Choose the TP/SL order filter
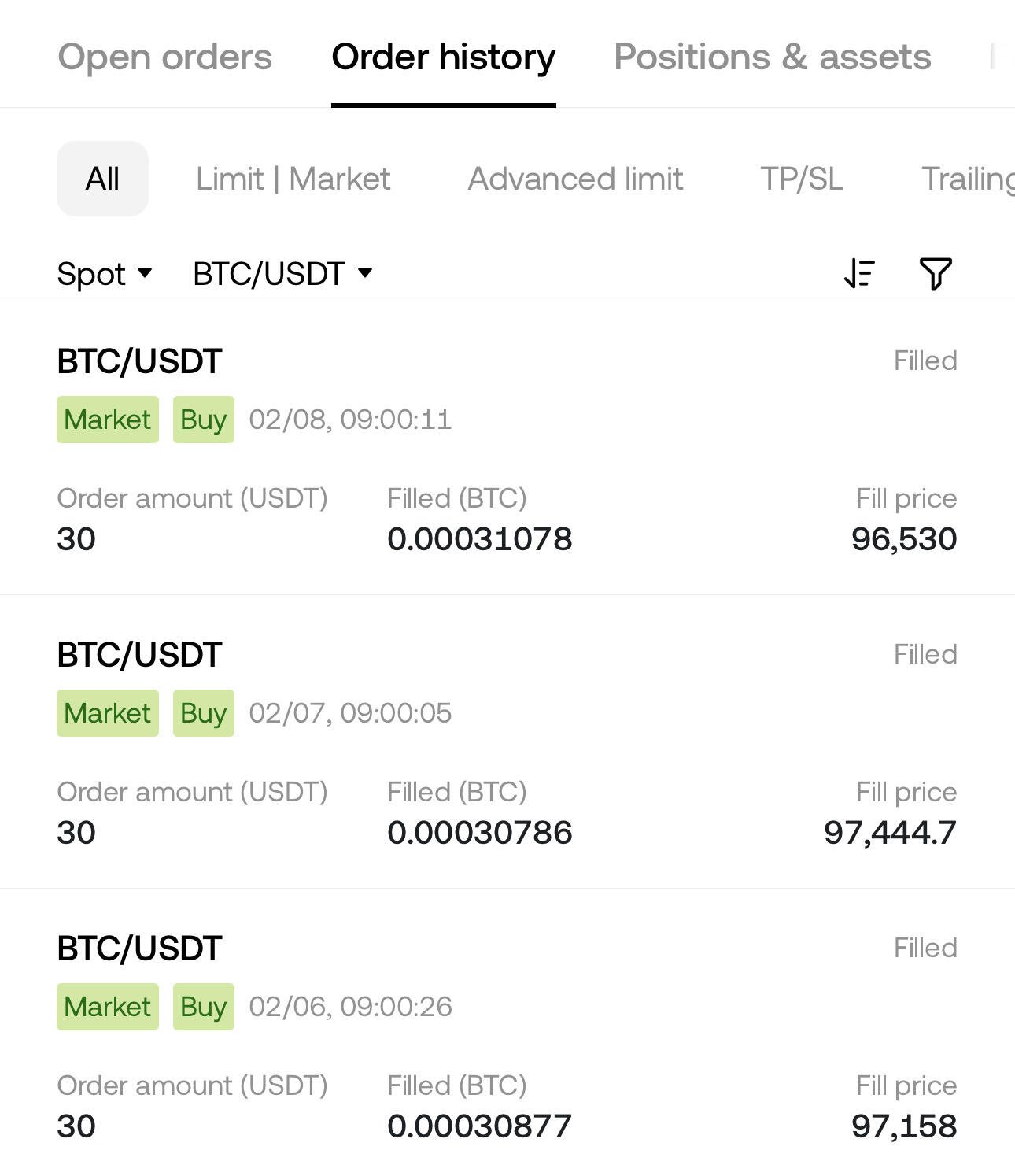1015x1176 pixels. pos(802,179)
